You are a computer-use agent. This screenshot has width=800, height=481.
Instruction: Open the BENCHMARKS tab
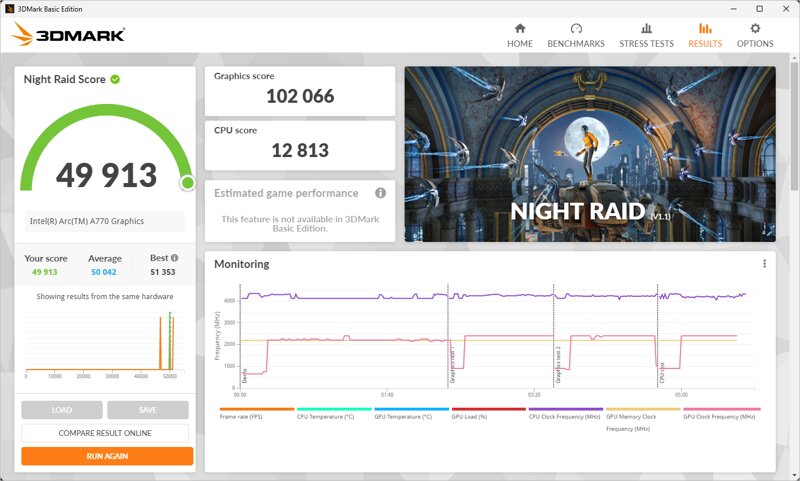click(x=576, y=36)
